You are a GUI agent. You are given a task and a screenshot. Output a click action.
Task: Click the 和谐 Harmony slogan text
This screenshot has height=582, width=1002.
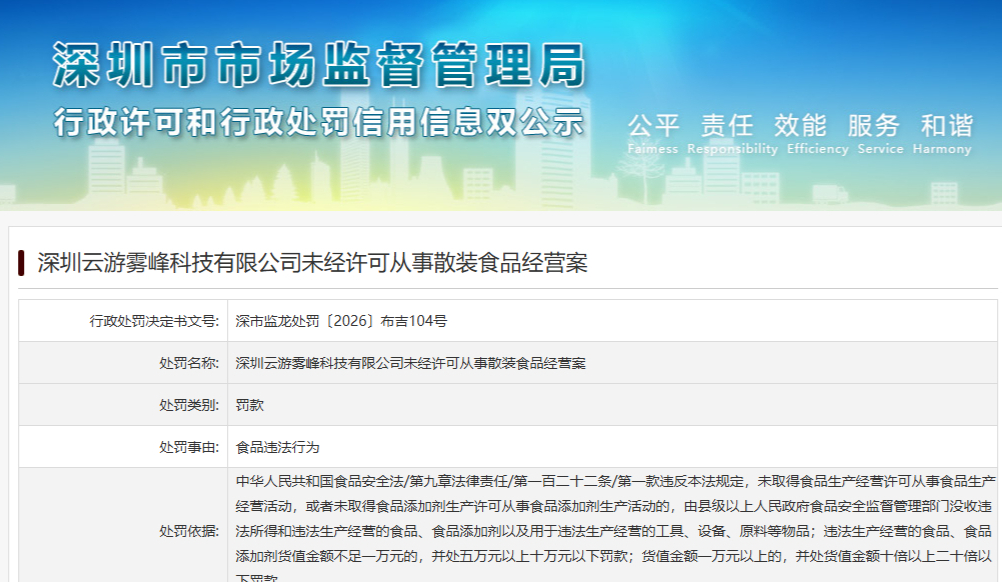(x=943, y=134)
